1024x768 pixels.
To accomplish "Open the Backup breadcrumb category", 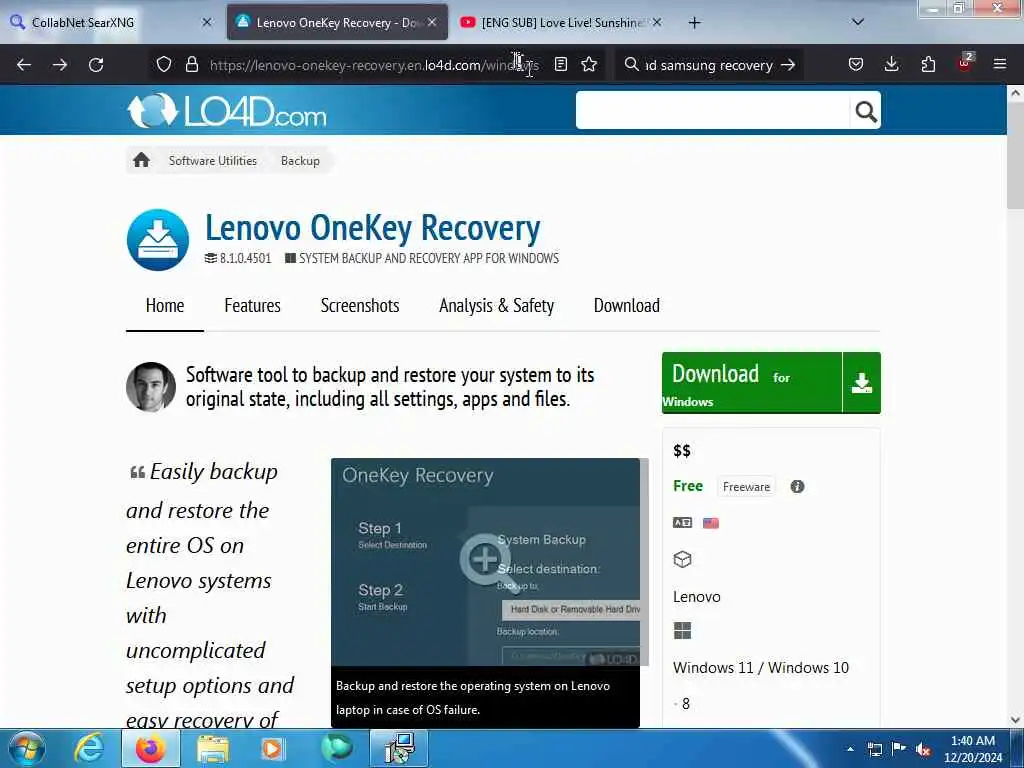I will click(300, 161).
